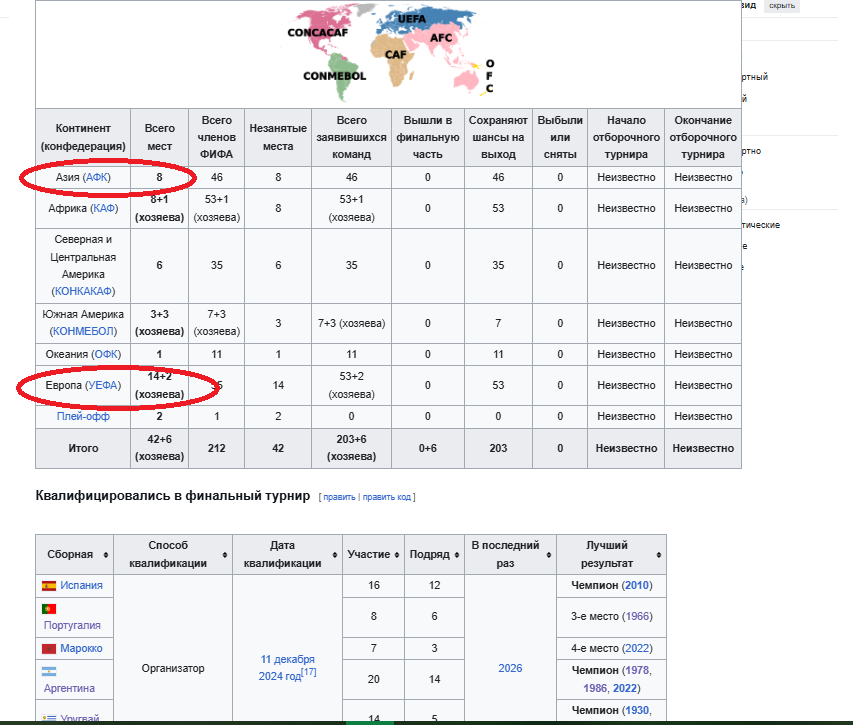Click the 212 total FIFA members cell
Screen dimensions: 853x725
tap(217, 448)
